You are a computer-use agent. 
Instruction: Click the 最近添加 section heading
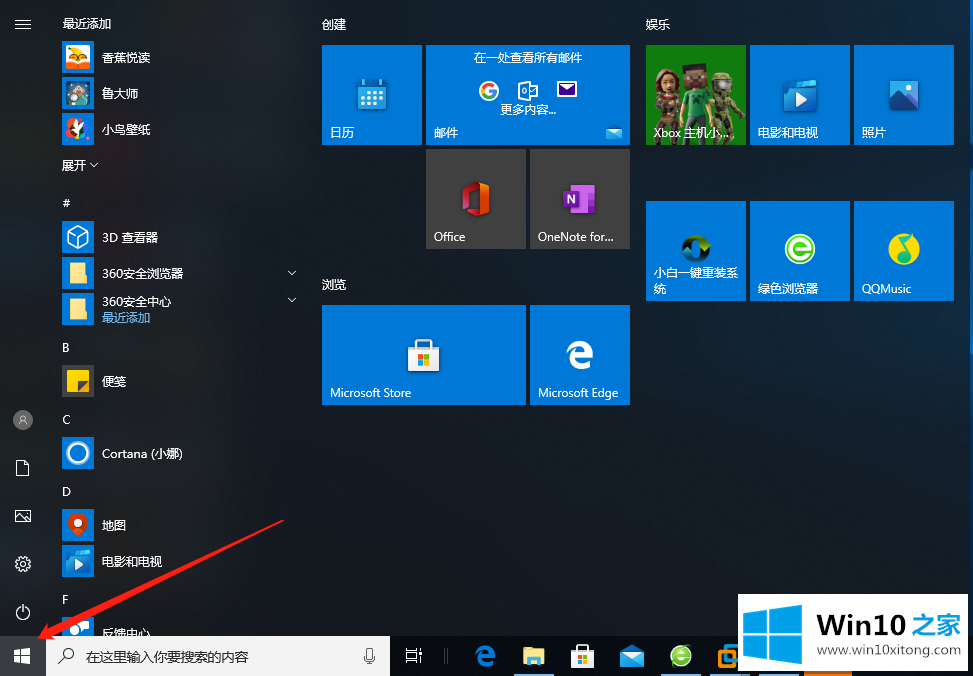point(87,24)
